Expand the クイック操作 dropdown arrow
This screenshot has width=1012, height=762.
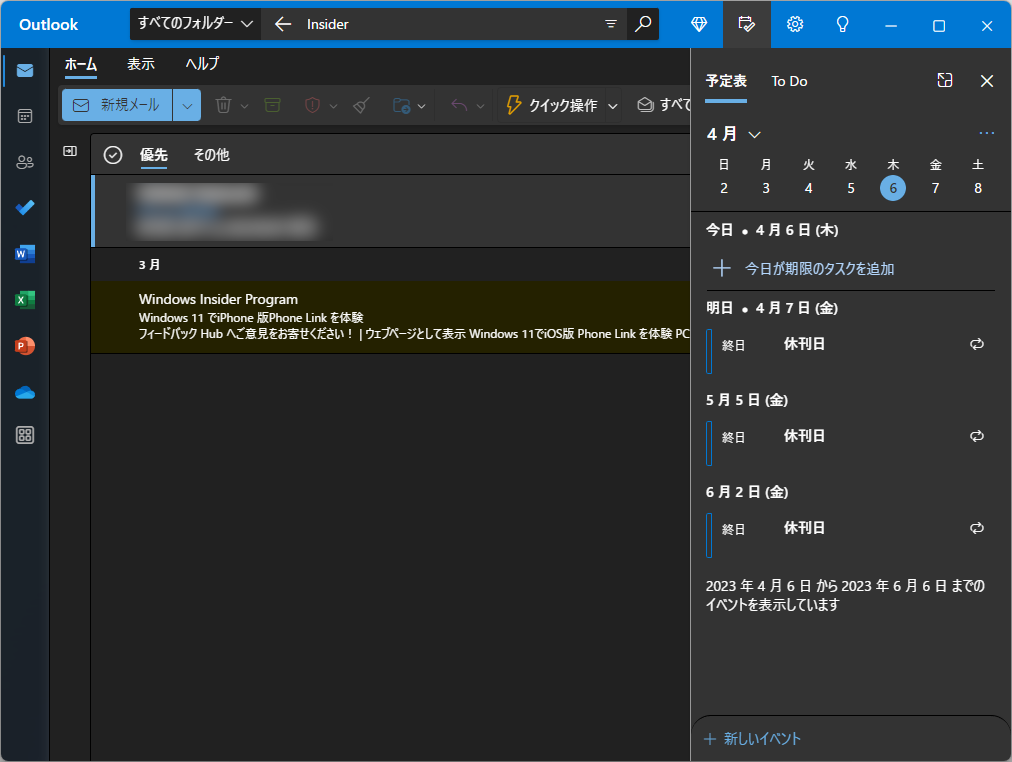tap(613, 105)
